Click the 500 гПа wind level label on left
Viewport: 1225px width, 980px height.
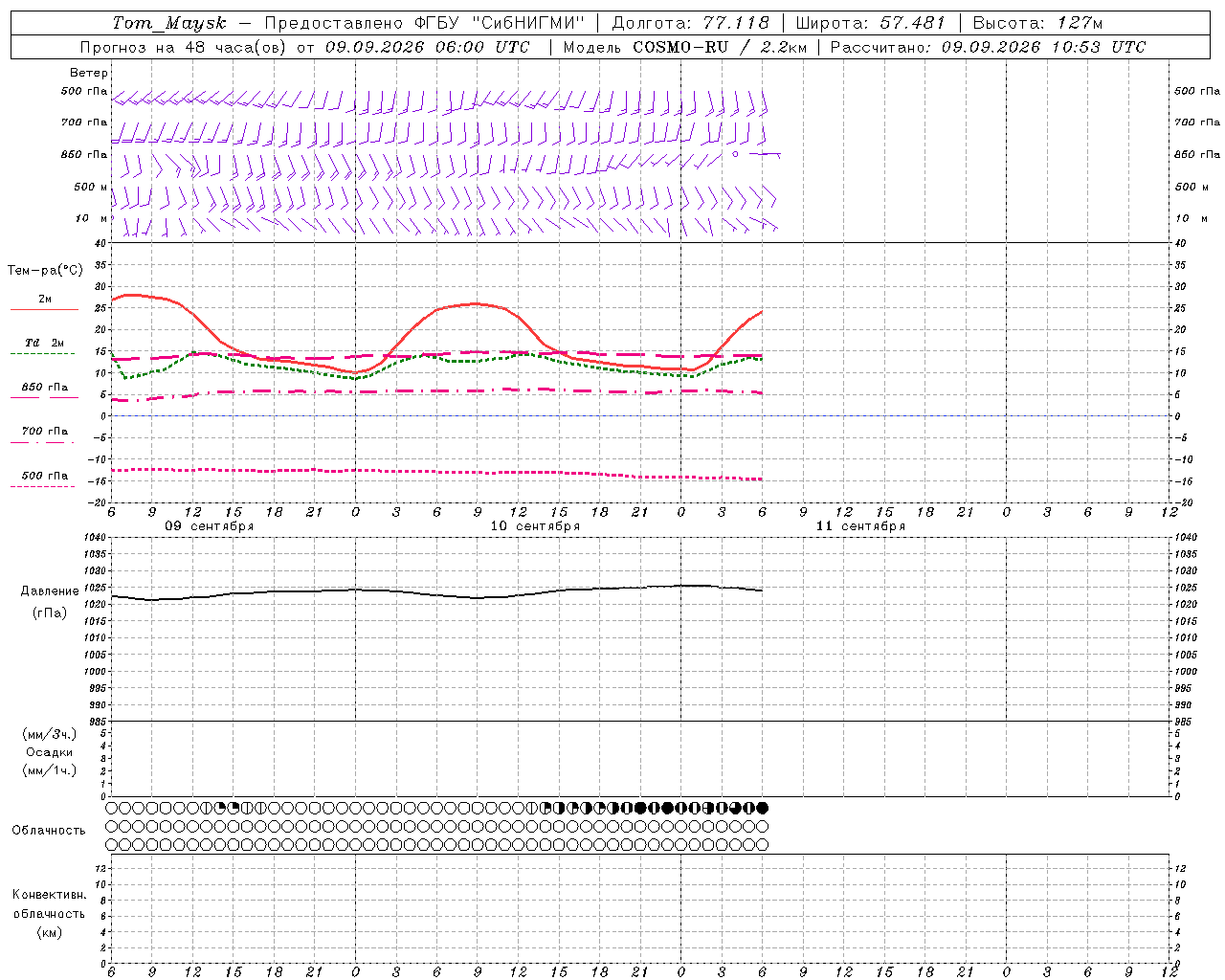tap(84, 92)
